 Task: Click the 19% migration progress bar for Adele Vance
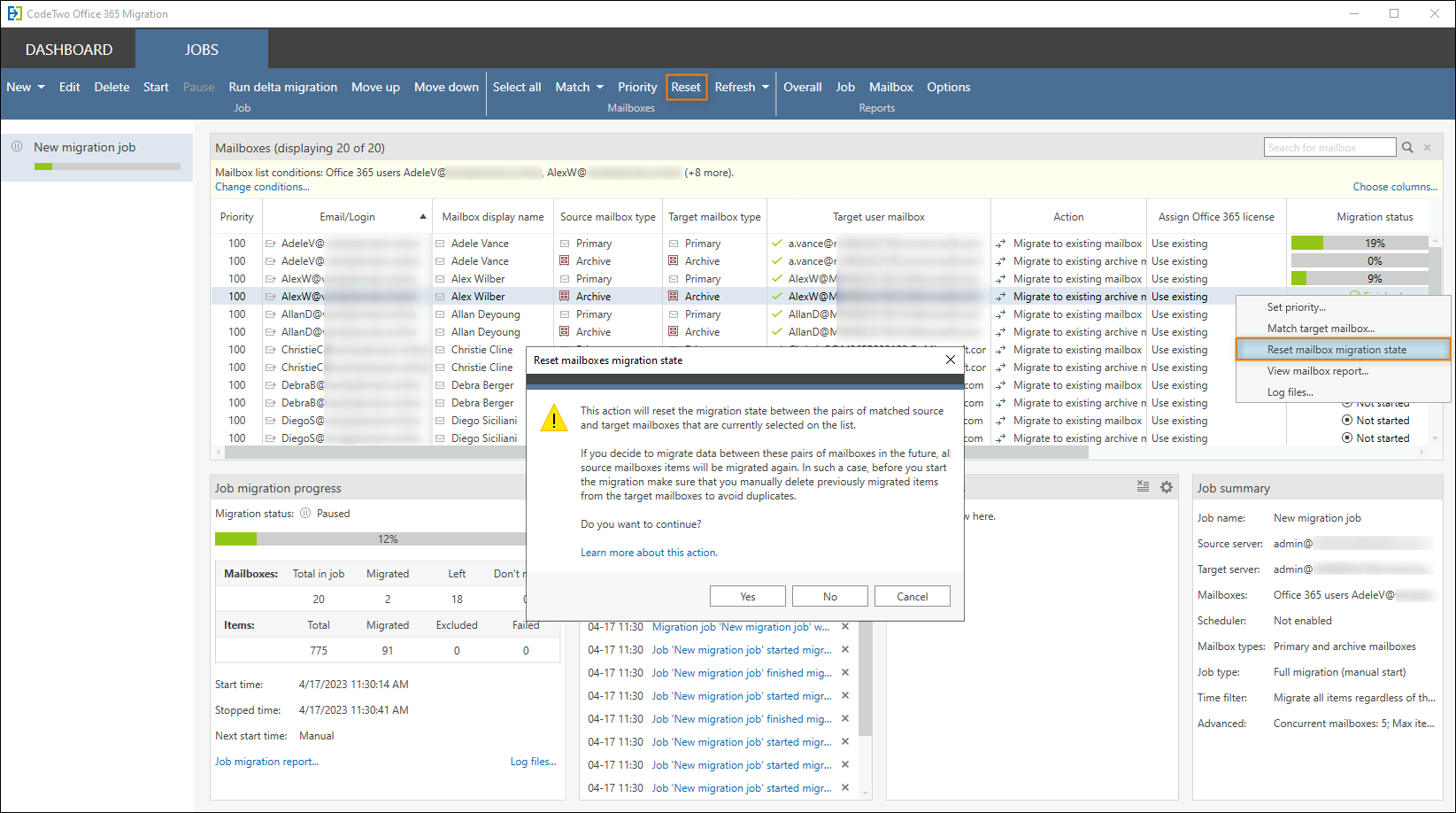coord(1360,243)
